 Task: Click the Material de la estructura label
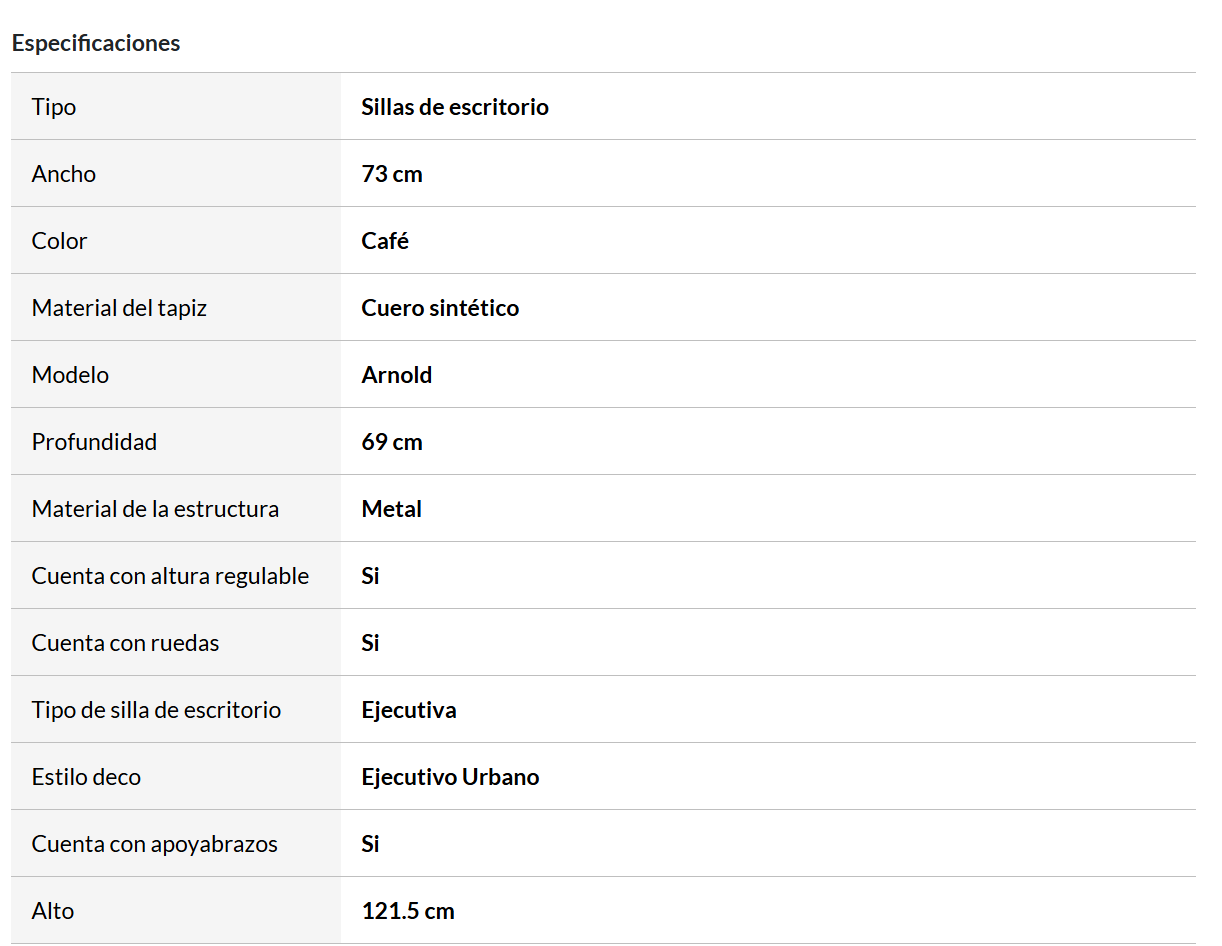coord(155,509)
